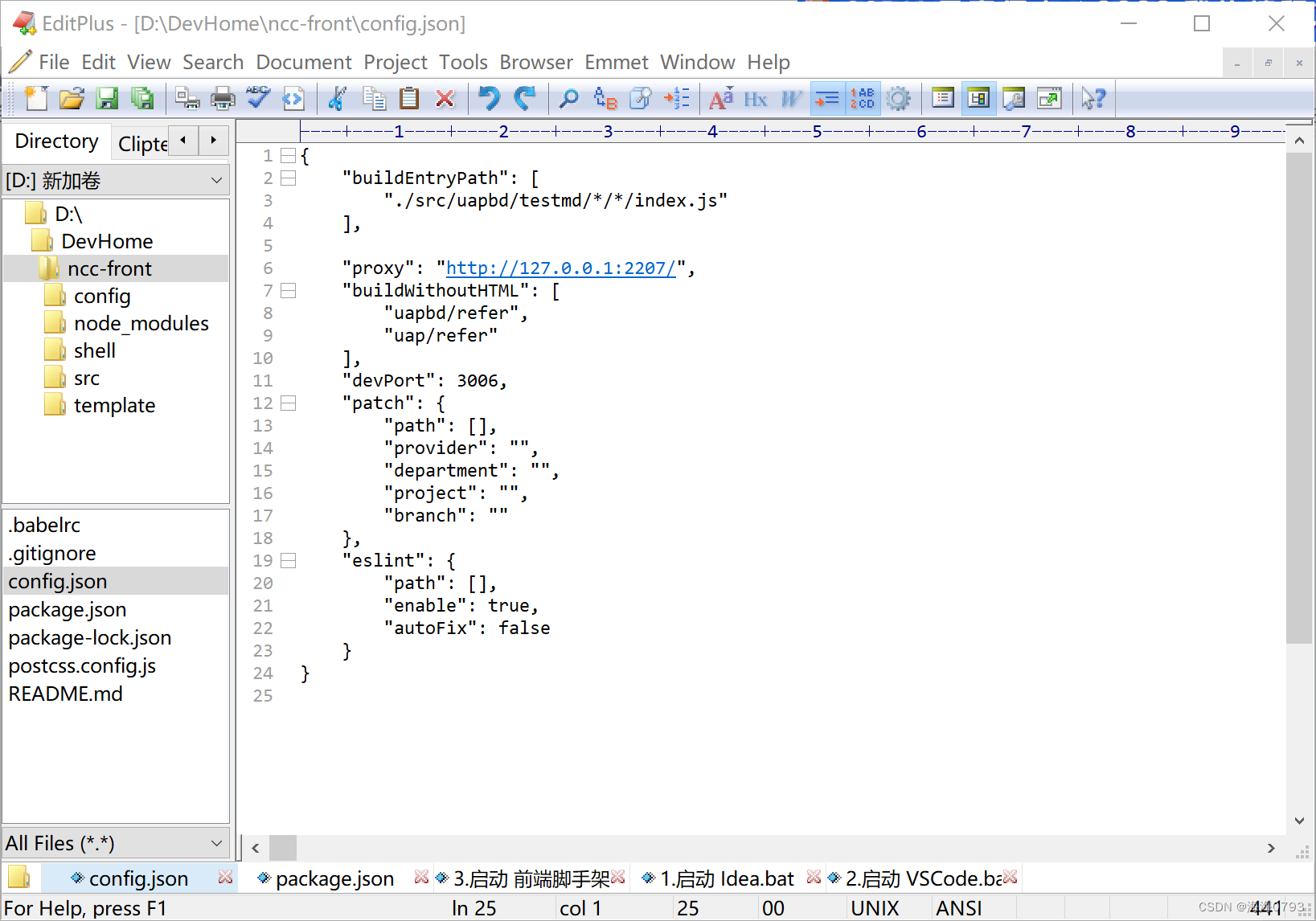Open the All Files filter dropdown
Viewport: 1316px width, 921px height.
[215, 843]
